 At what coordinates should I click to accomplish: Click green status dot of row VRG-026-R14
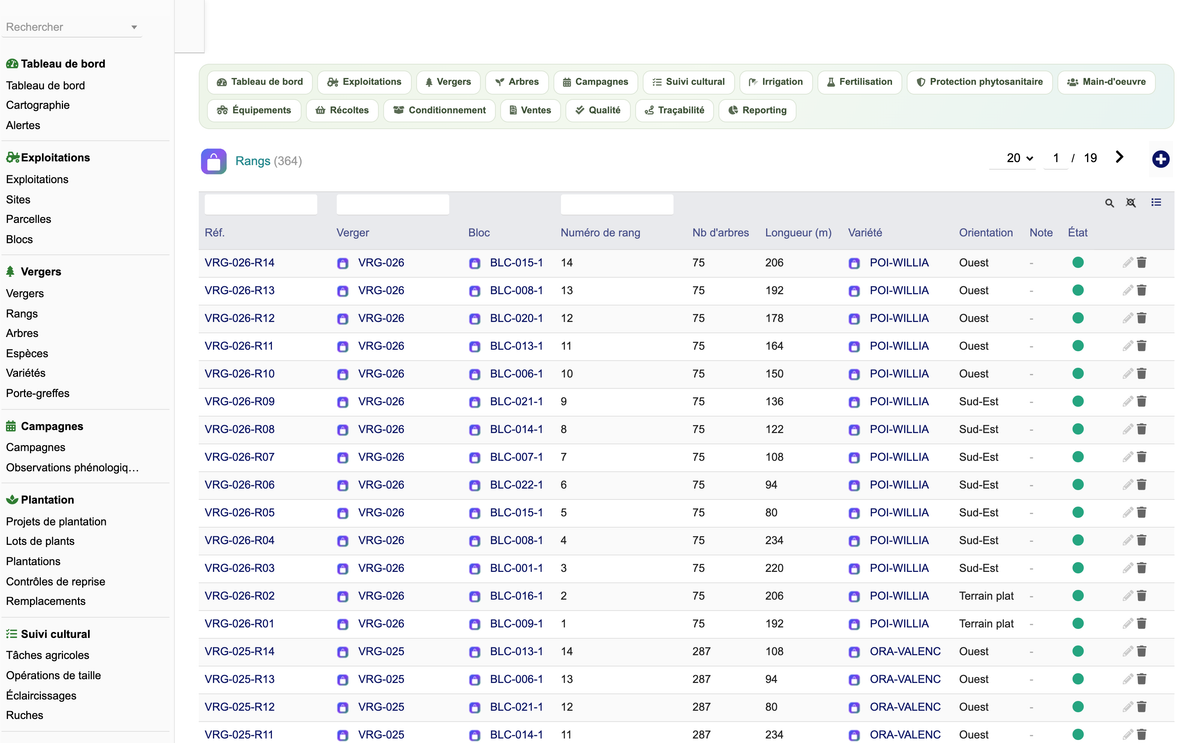point(1078,263)
